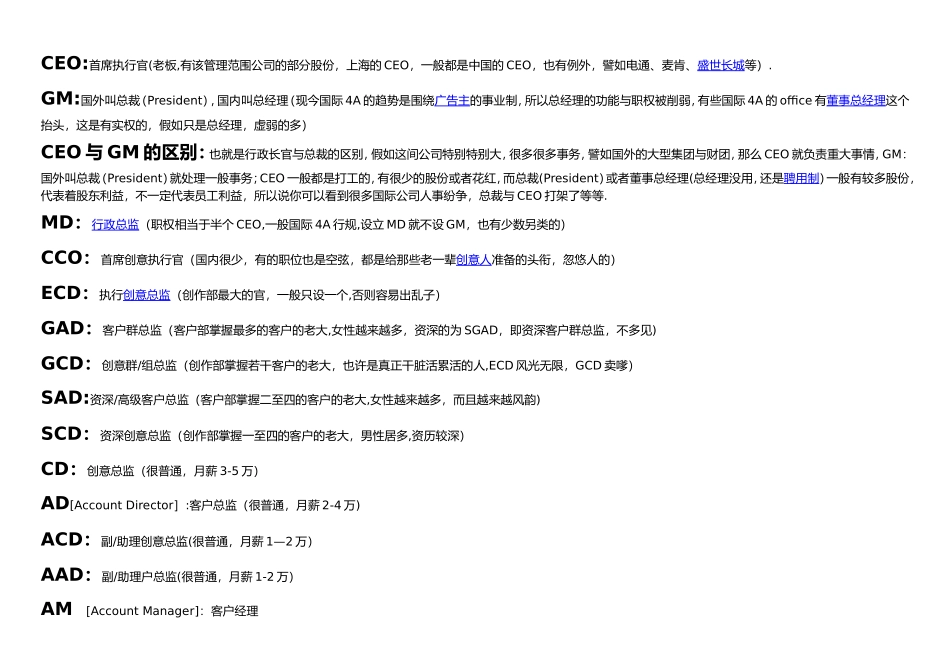The width and height of the screenshot is (950, 672).
Task: Click the GCD: heading
Action: point(65,363)
